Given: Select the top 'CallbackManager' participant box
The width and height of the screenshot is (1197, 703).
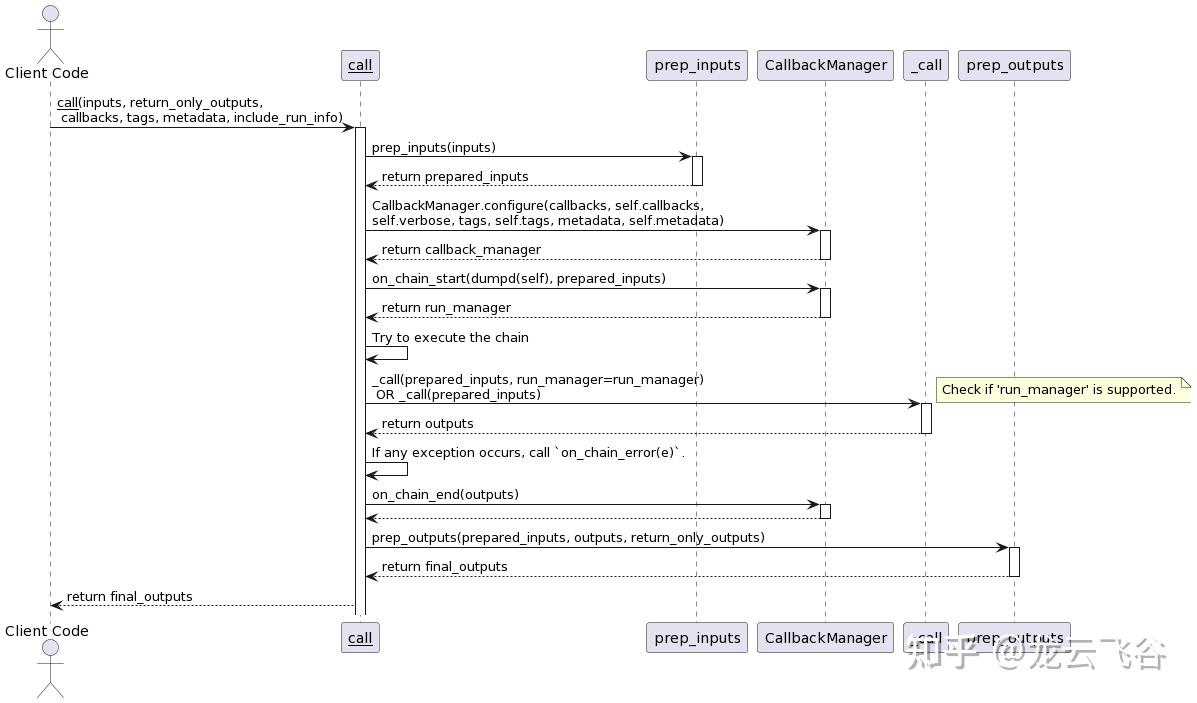Looking at the screenshot, I should coord(825,66).
